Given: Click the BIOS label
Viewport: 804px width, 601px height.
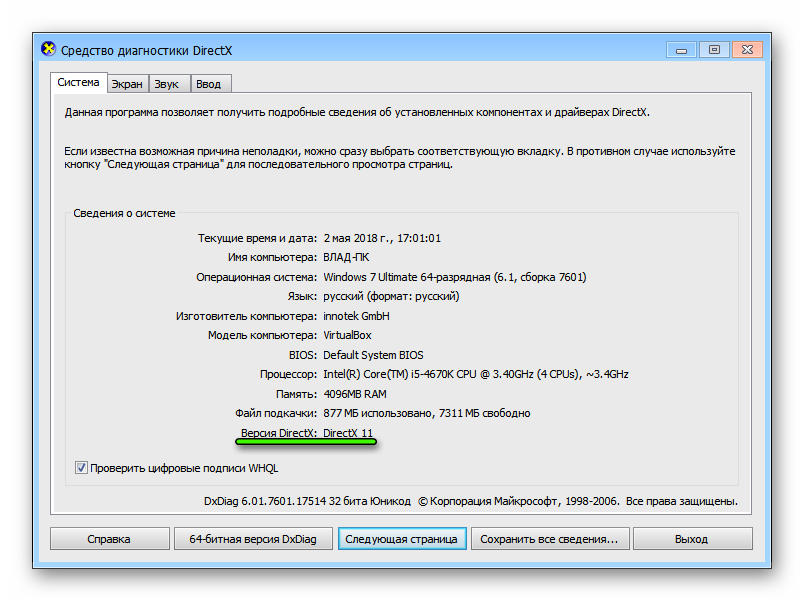Looking at the screenshot, I should tap(303, 355).
